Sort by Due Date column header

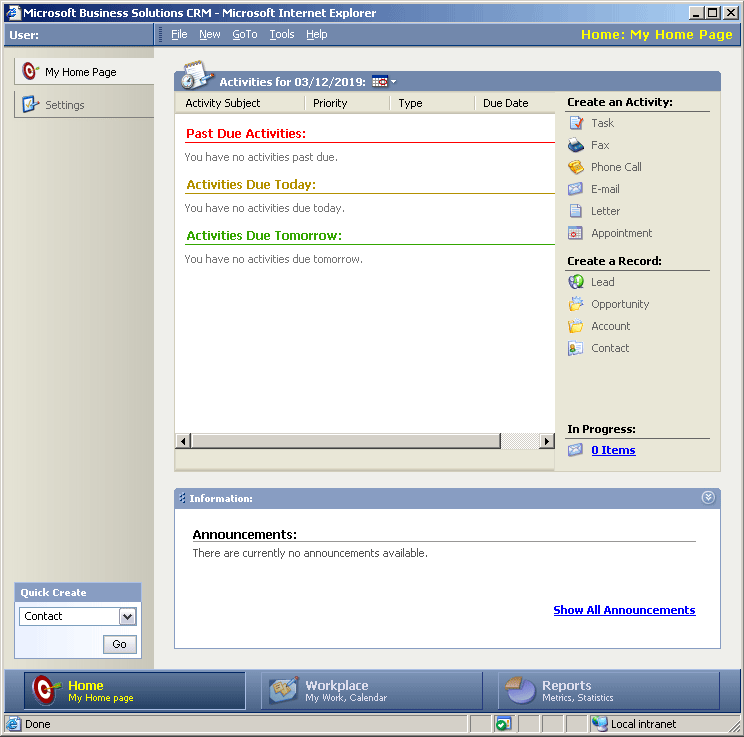515,103
